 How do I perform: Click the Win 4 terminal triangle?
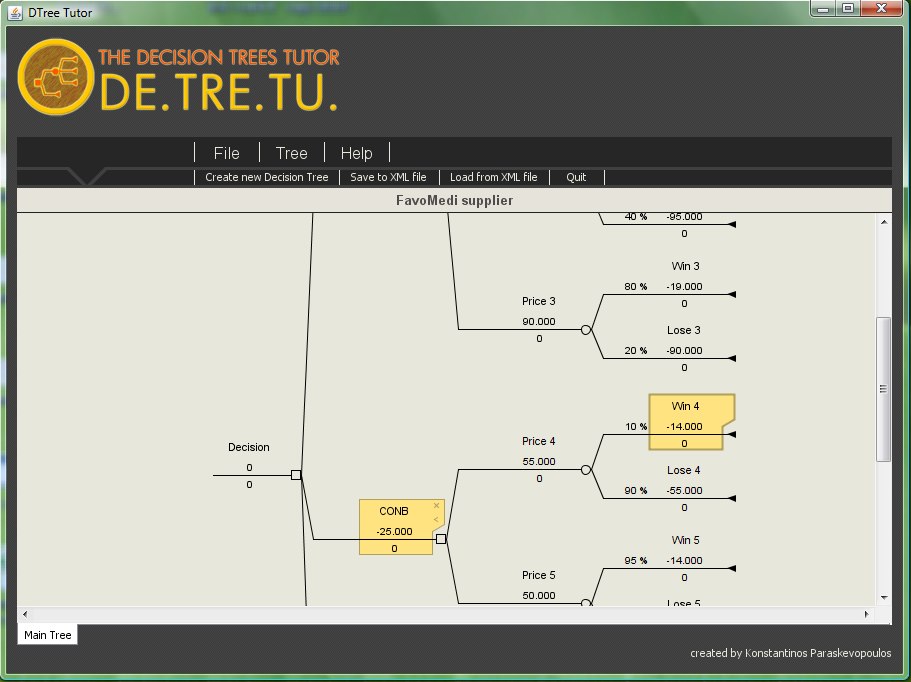(732, 435)
